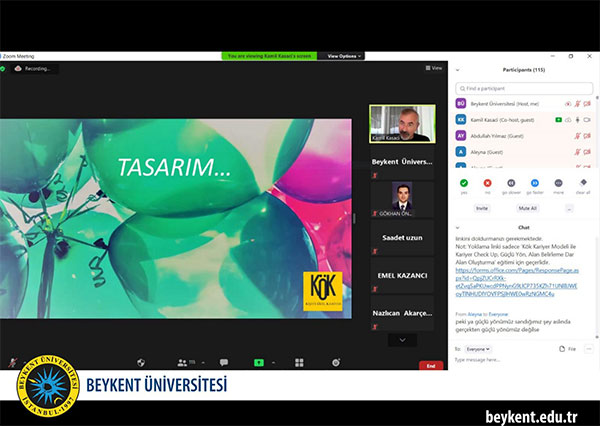600x426 pixels.
Task: Click the Beykent Üniversitesi host row avatar
Action: 461,103
